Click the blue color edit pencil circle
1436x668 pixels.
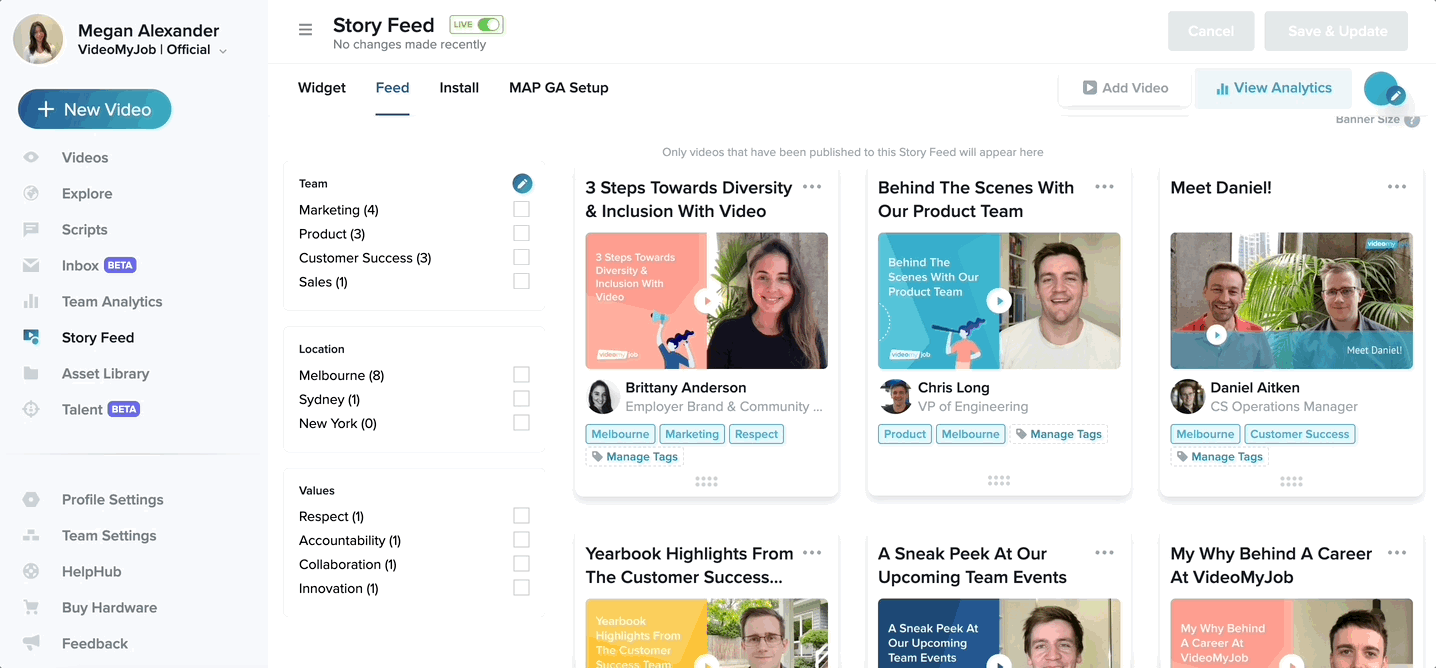[x=1396, y=96]
